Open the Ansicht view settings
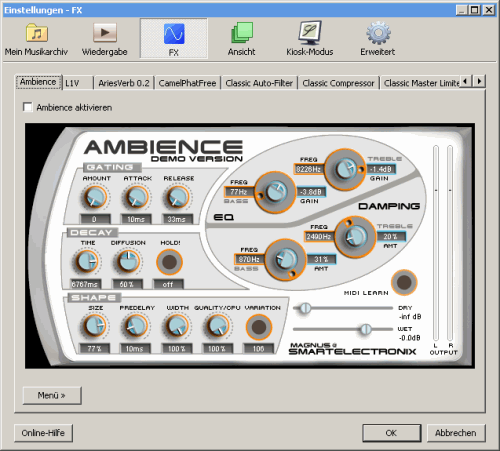500x451 pixels. (x=242, y=39)
